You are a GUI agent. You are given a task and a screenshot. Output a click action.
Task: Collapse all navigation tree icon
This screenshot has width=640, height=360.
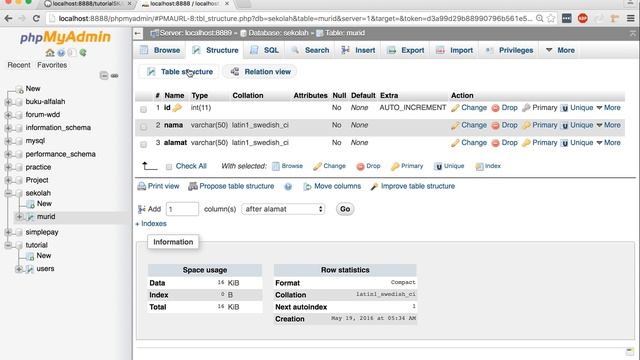click(x=104, y=76)
